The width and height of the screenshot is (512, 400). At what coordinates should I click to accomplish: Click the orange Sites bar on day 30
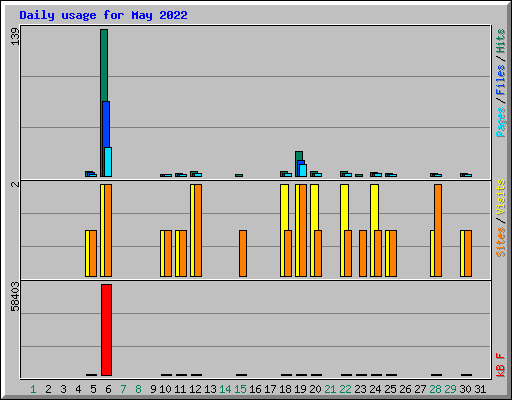(468, 253)
